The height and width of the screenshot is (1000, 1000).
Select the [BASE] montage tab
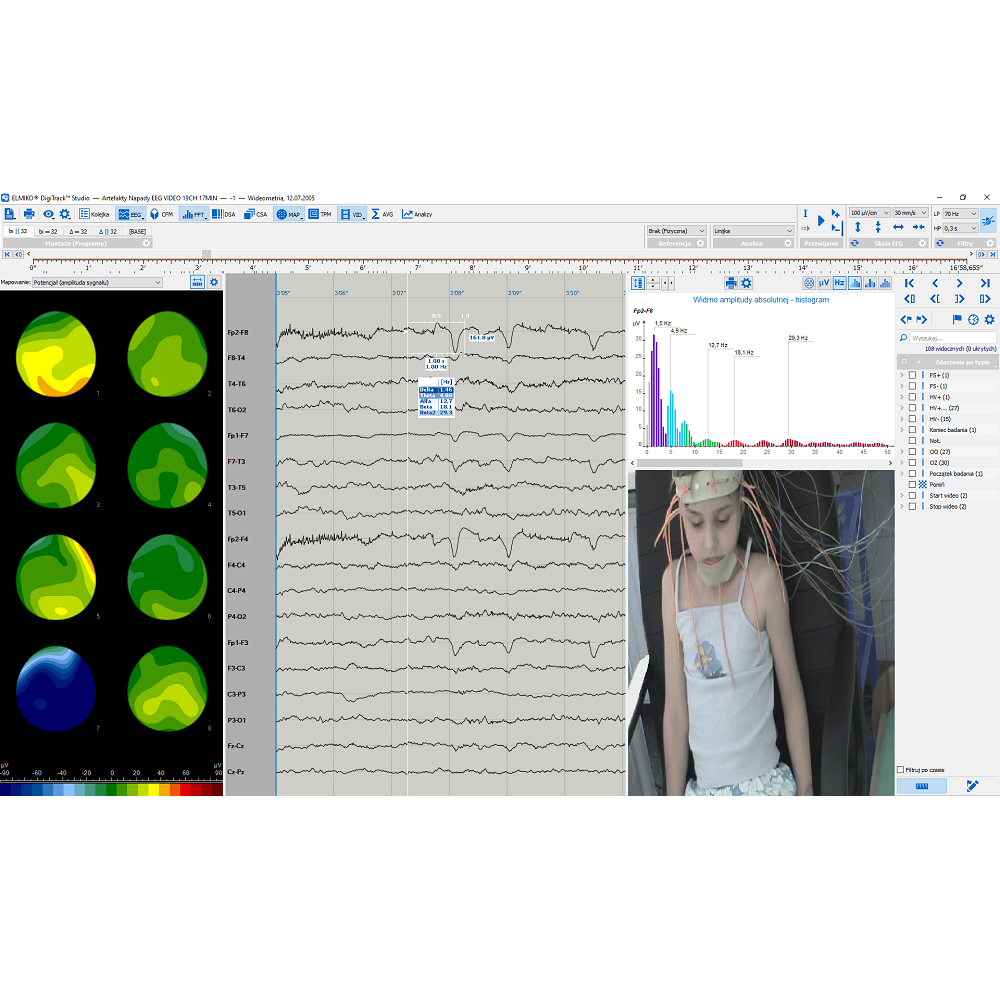point(137,231)
